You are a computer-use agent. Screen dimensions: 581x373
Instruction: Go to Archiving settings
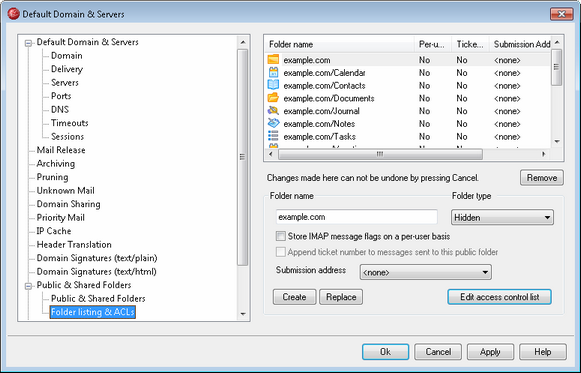(56, 164)
